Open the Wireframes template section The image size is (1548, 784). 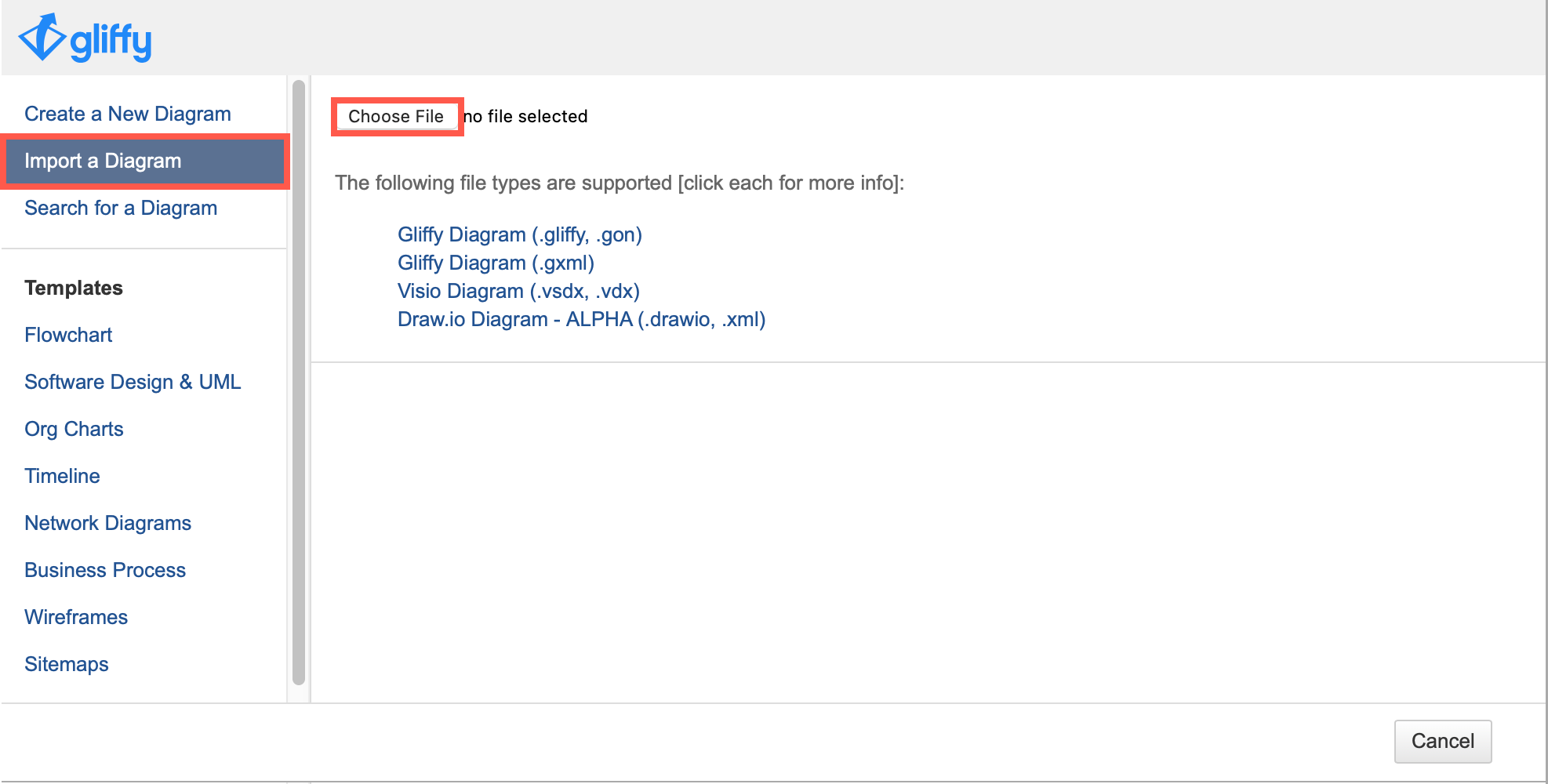coord(76,617)
